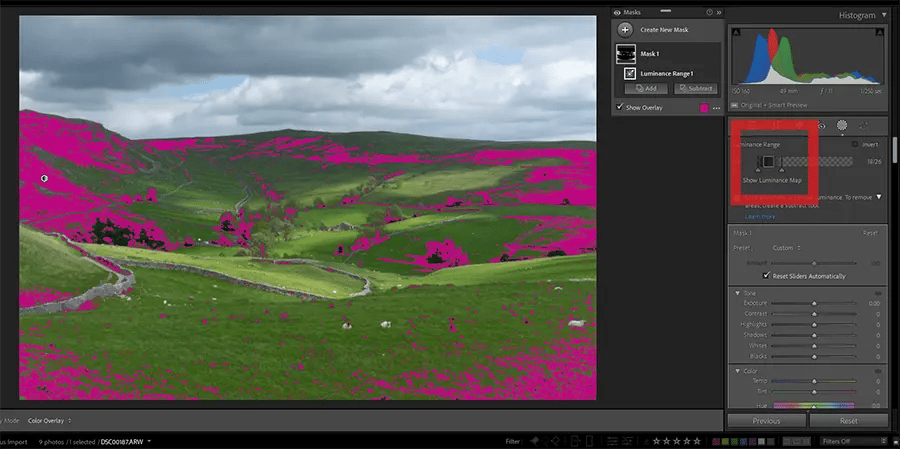Click the Exposure slider handle
The width and height of the screenshot is (900, 449).
tap(814, 304)
